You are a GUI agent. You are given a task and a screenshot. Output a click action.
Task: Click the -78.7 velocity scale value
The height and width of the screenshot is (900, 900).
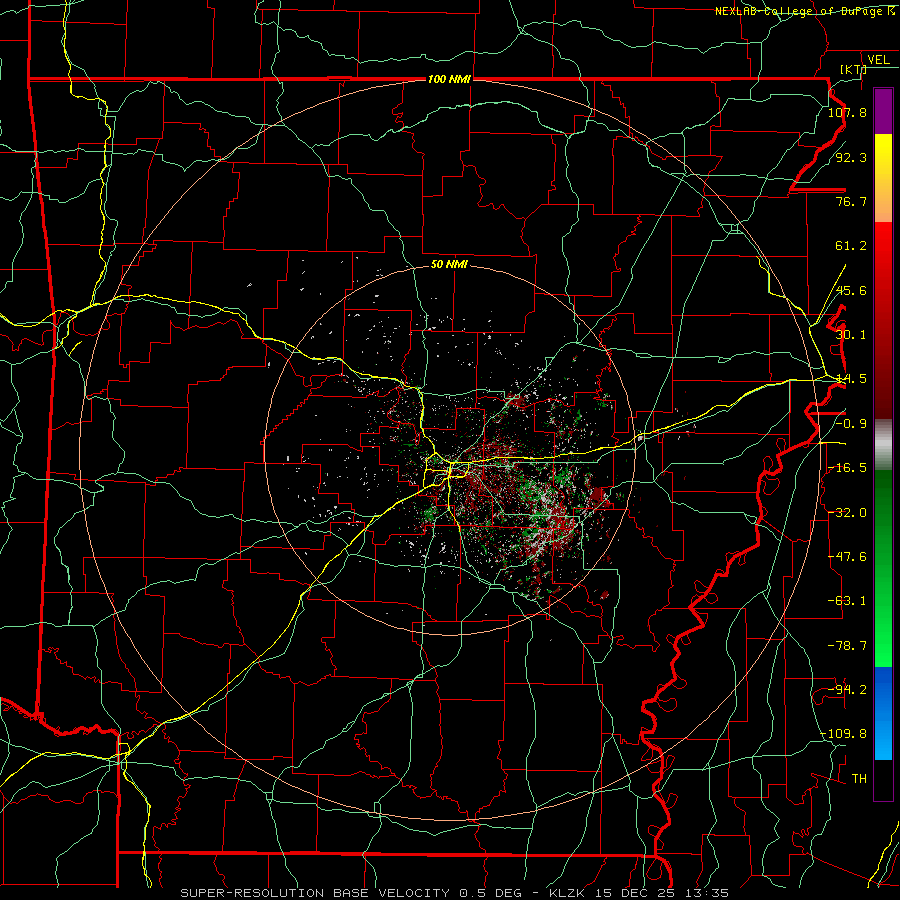point(847,646)
